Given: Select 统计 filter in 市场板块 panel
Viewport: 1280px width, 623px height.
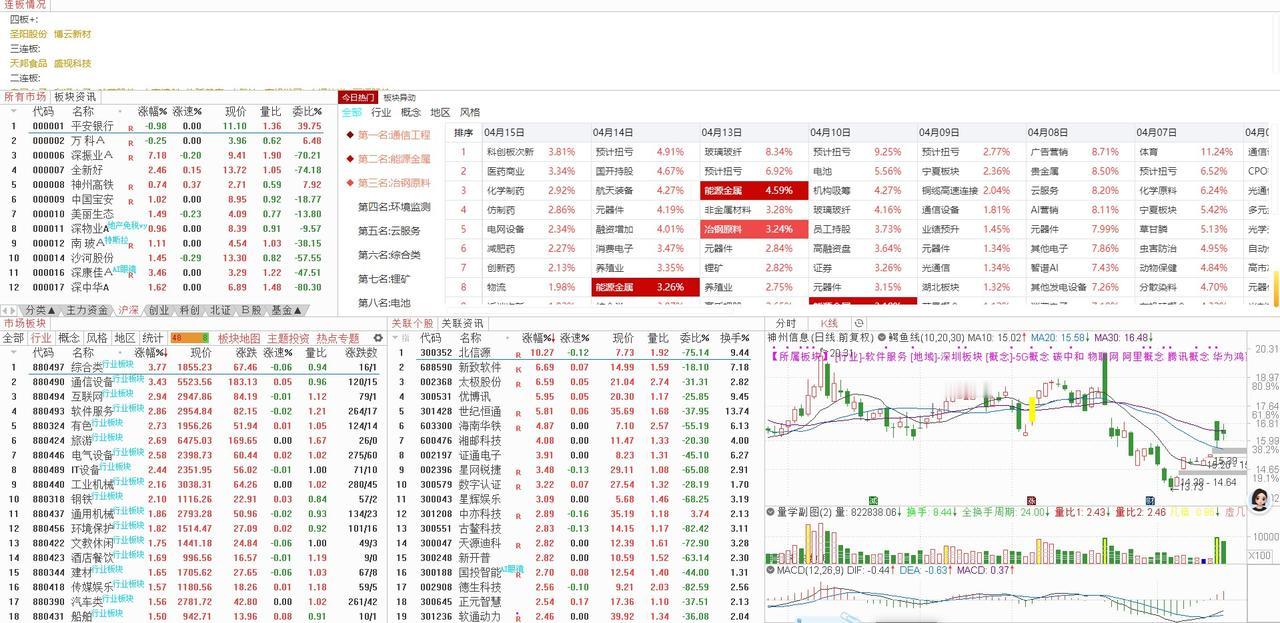Looking at the screenshot, I should click(x=152, y=338).
